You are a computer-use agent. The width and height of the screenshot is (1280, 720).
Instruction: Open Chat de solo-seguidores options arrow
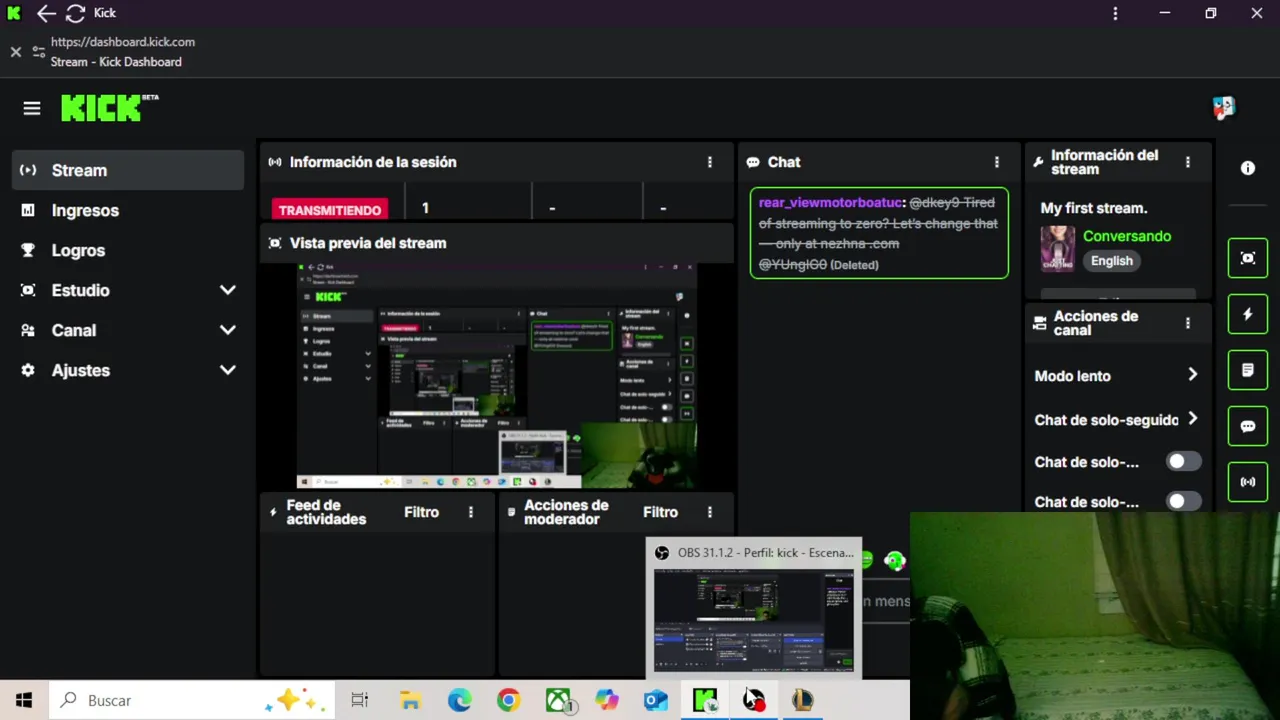coord(1192,419)
